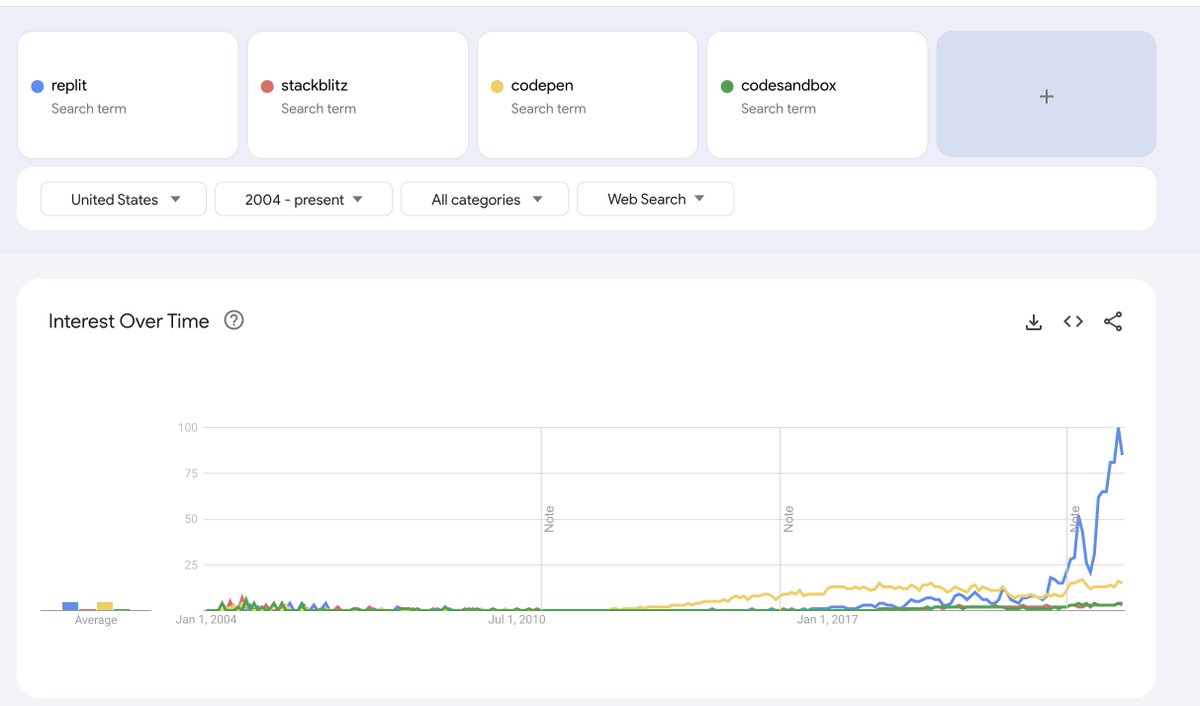Viewport: 1200px width, 706px height.
Task: Edit the stackblitz search term card
Action: [x=358, y=95]
